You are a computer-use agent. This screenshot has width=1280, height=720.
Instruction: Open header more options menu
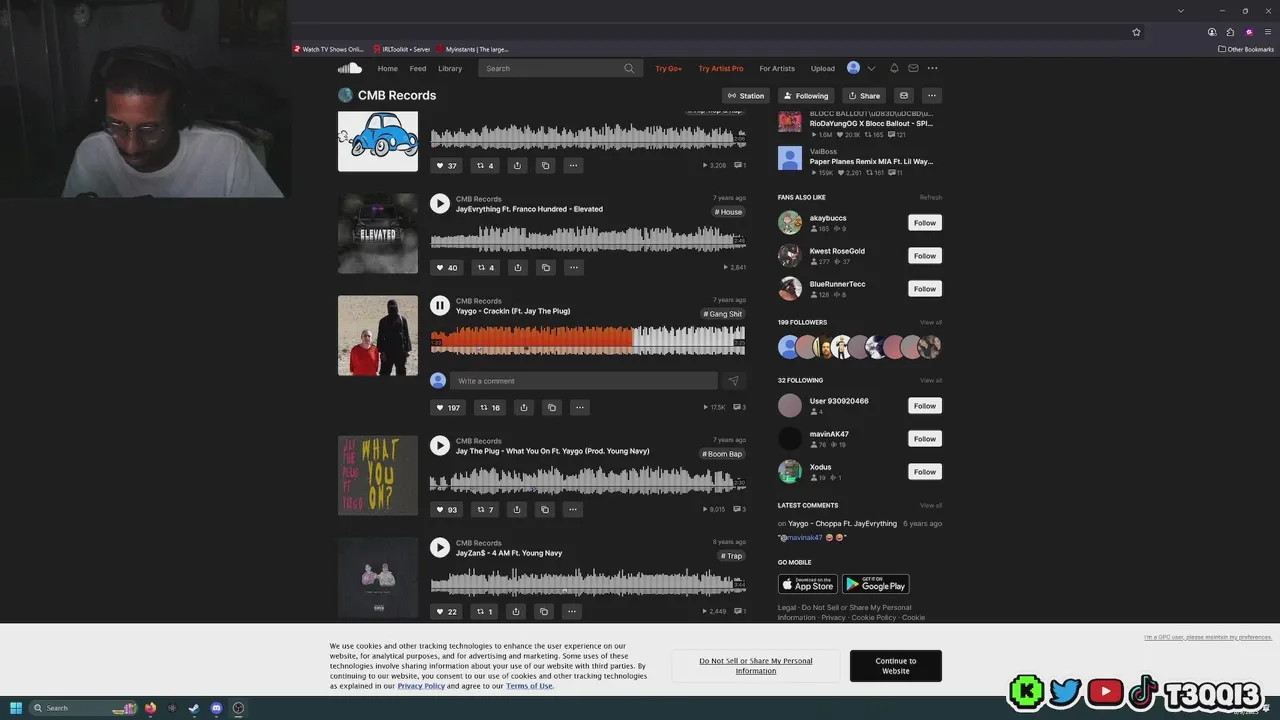[932, 68]
